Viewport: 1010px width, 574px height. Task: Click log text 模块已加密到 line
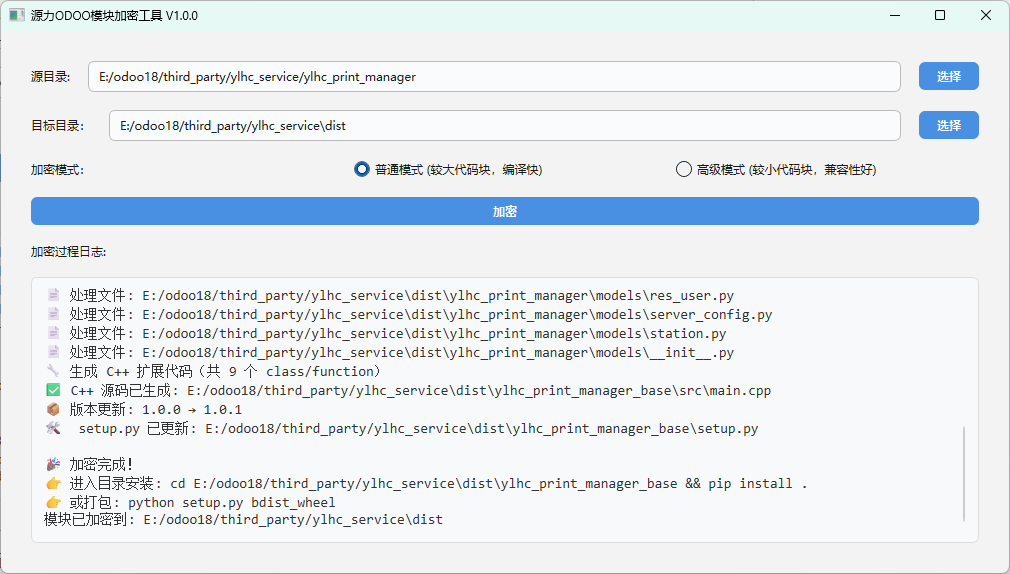[x=243, y=519]
